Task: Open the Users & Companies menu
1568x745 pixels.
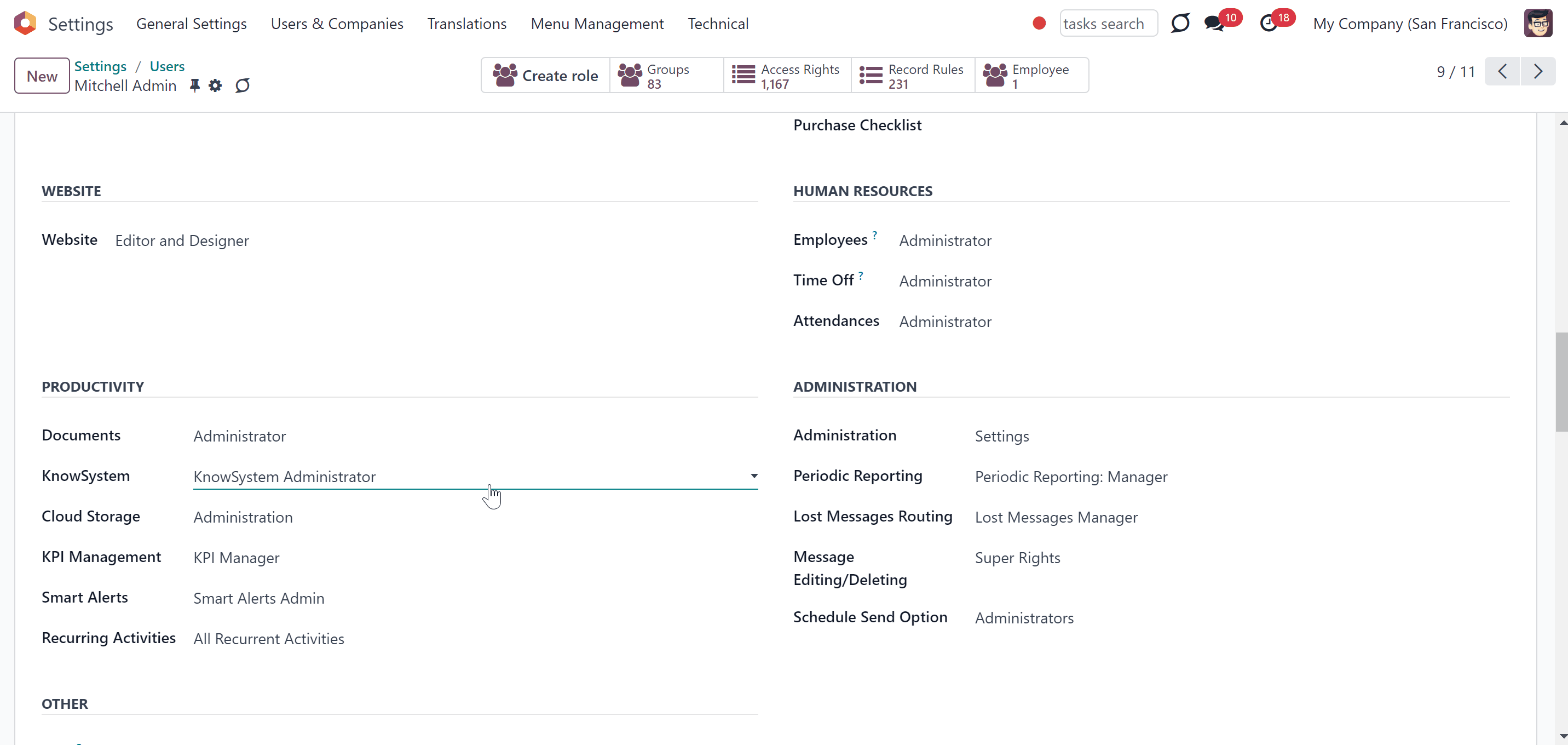Action: click(x=337, y=23)
